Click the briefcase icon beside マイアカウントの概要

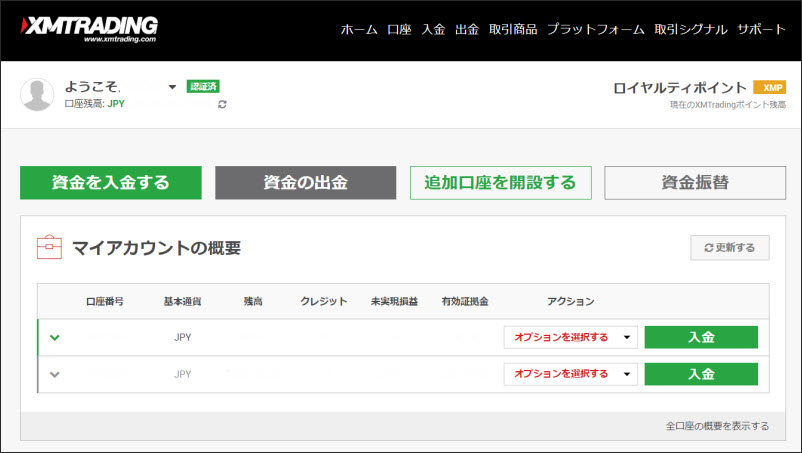[49, 247]
